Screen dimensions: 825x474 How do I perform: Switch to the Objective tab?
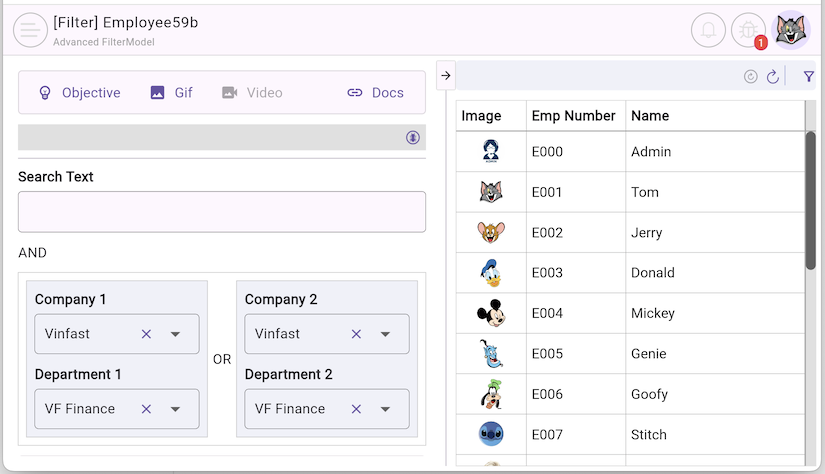click(79, 93)
